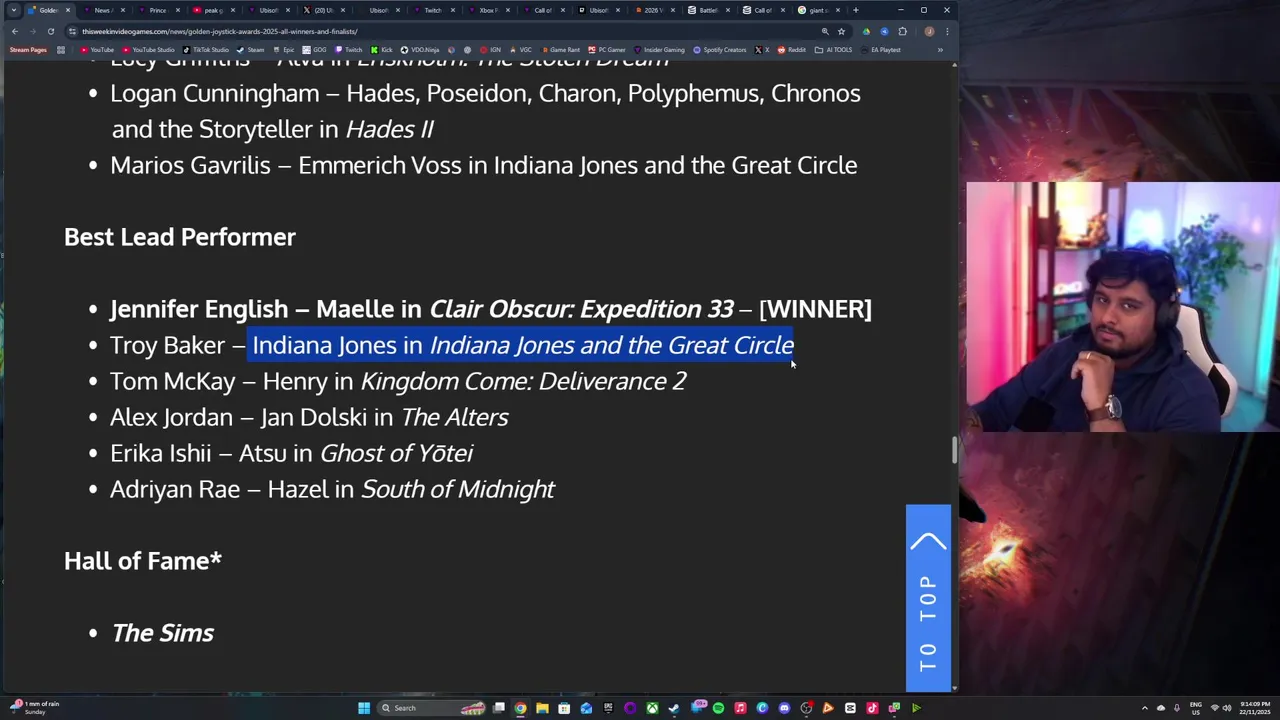This screenshot has height=720, width=1280.
Task: Click the TO TOP button
Action: pos(928,598)
